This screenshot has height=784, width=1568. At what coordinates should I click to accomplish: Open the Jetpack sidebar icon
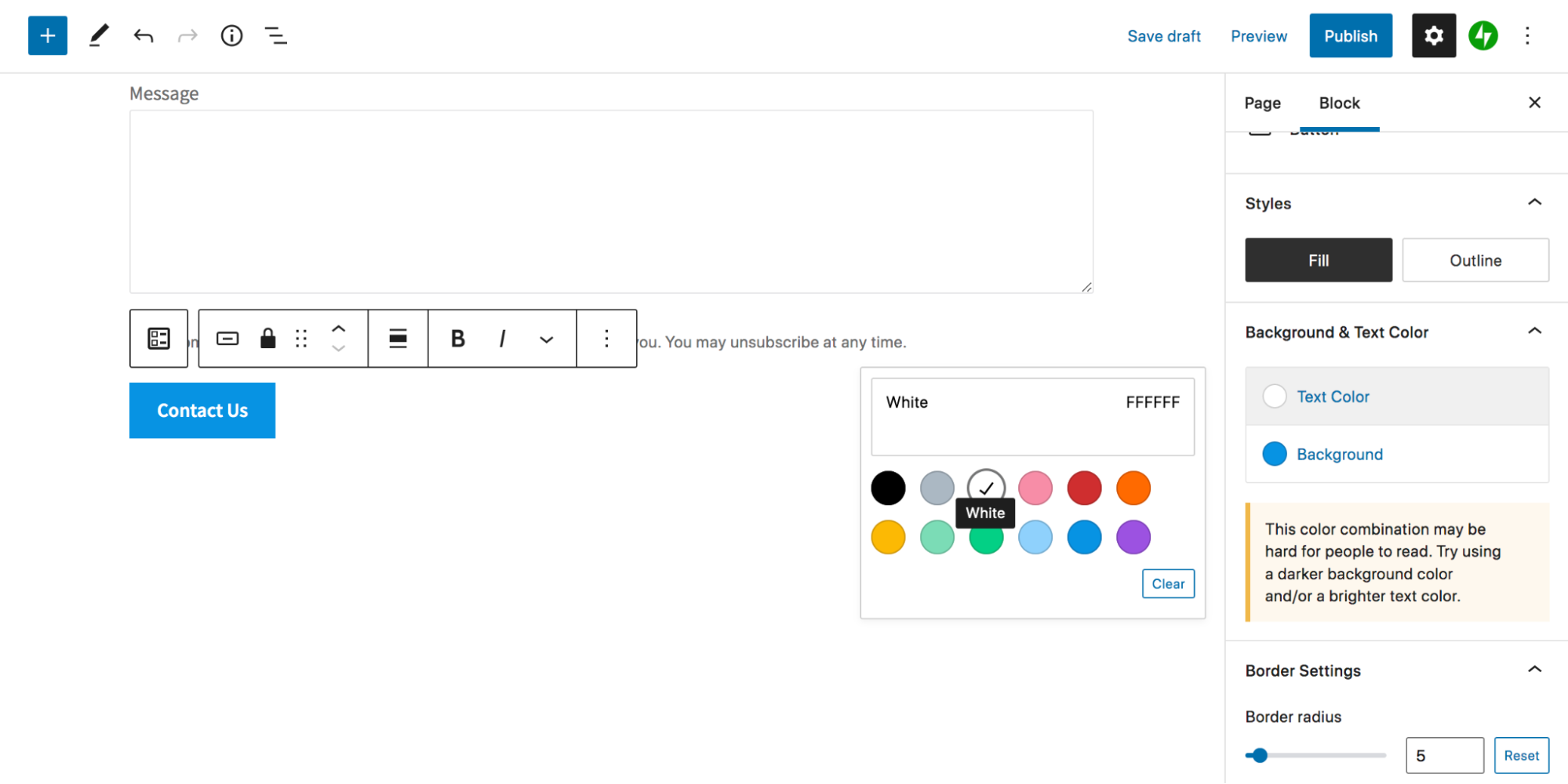tap(1483, 35)
